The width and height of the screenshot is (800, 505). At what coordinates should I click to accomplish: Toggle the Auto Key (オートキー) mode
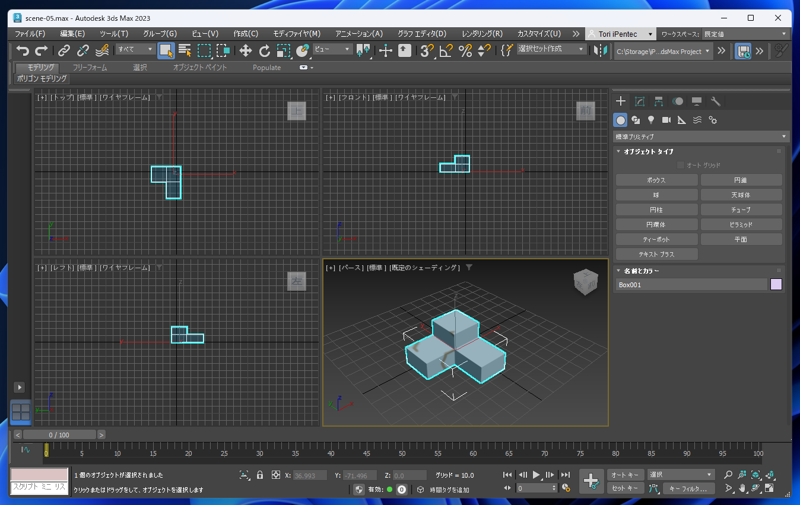[x=625, y=475]
